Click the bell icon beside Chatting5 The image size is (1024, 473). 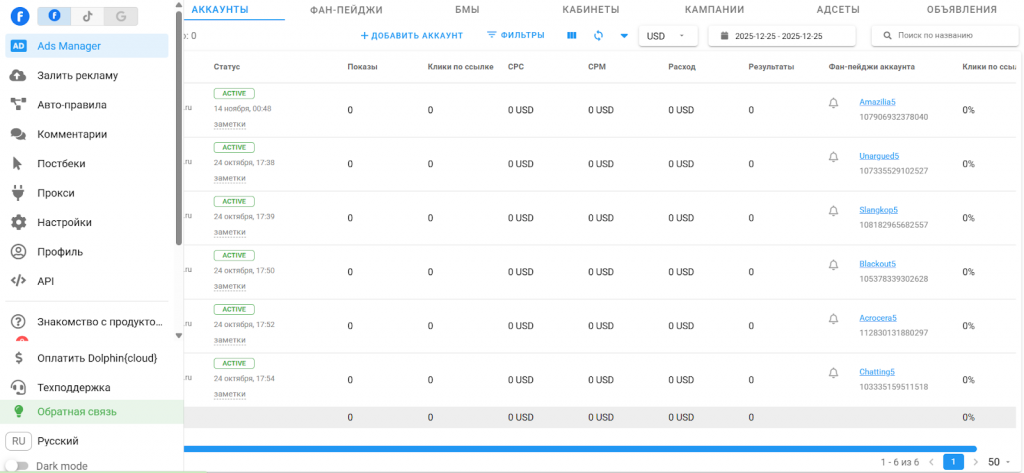pyautogui.click(x=833, y=372)
